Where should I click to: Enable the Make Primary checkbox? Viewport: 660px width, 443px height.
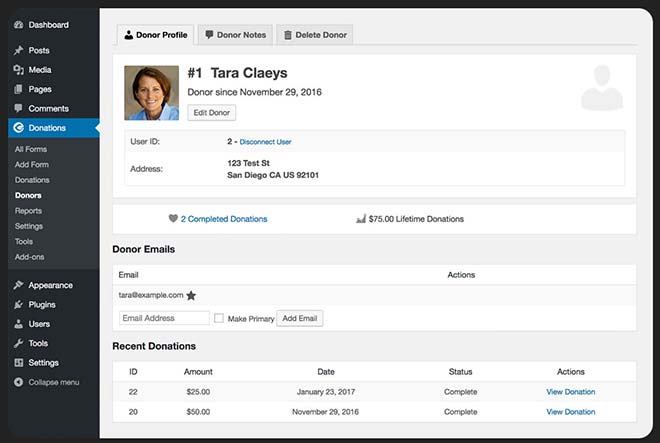pos(219,318)
